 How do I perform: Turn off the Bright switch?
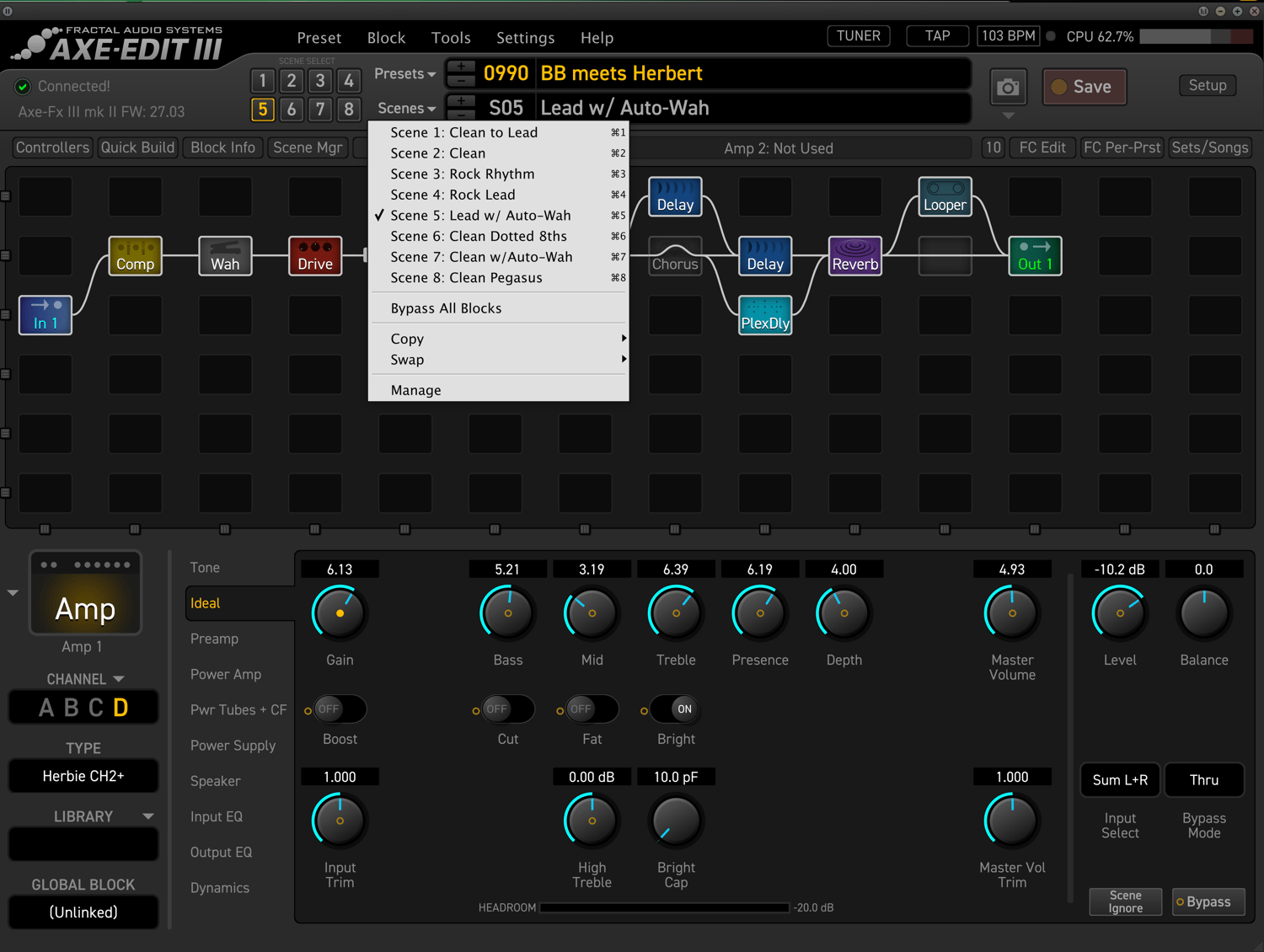(676, 709)
